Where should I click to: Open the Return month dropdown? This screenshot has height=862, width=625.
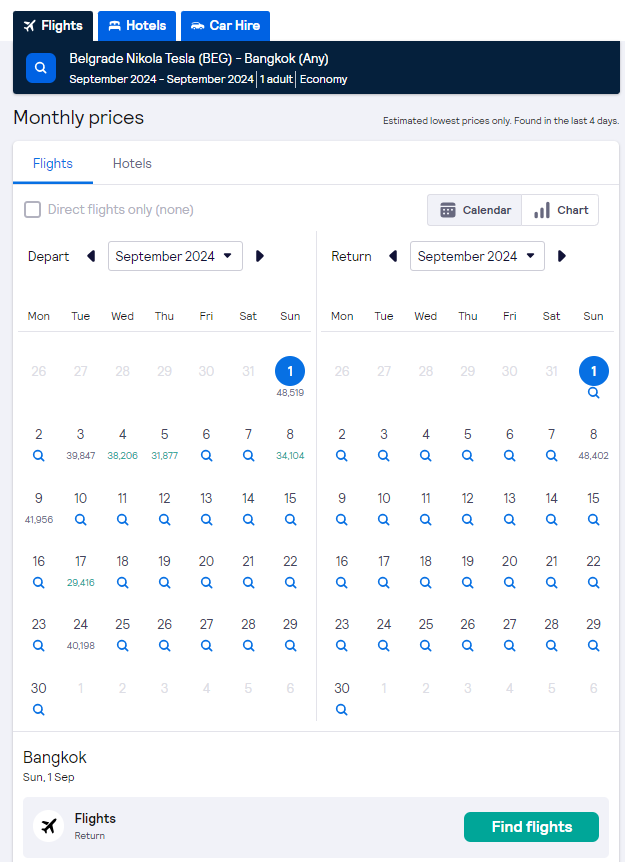[x=477, y=256]
